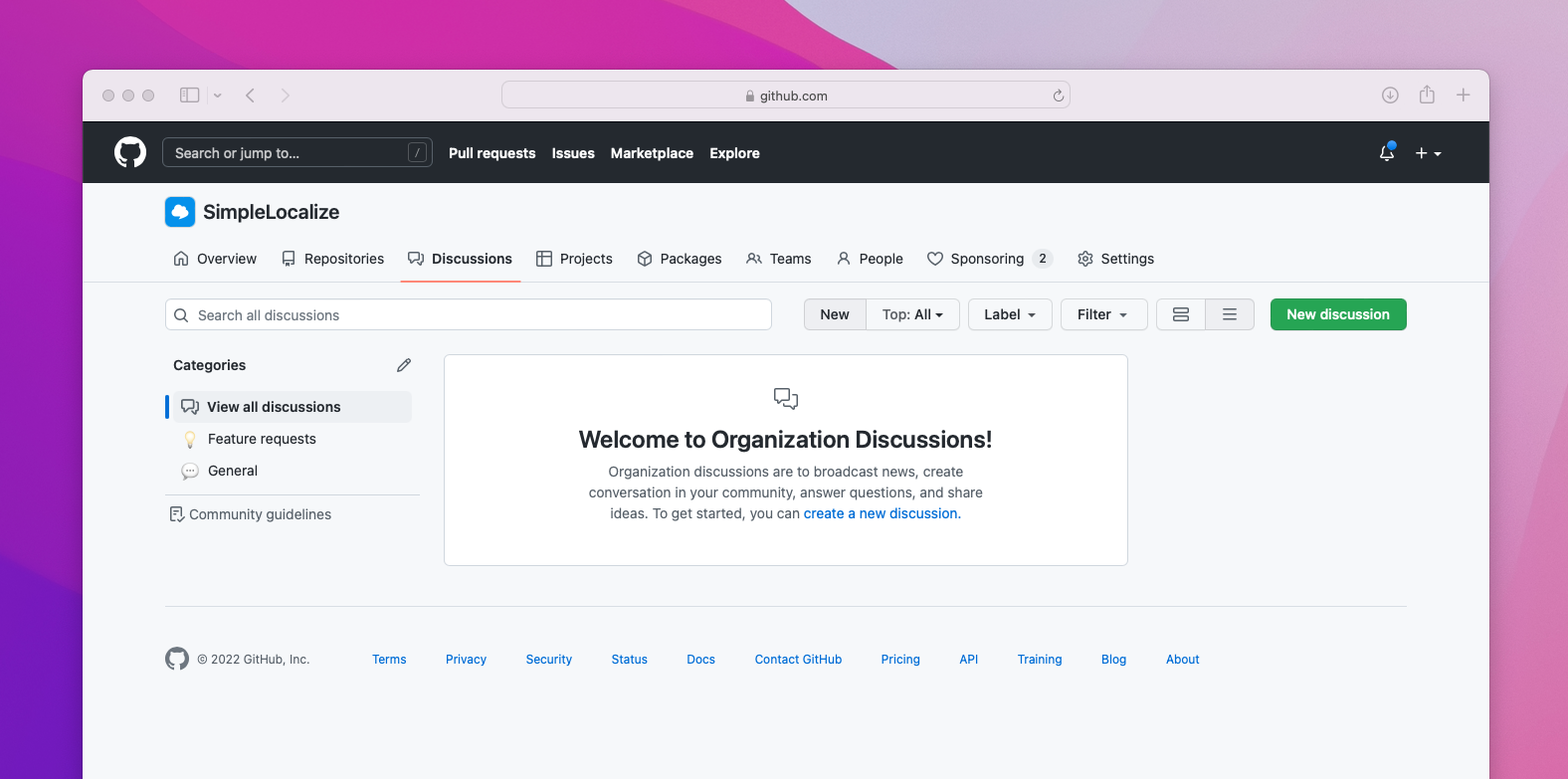Viewport: 1568px width, 779px height.
Task: Open the Security footer link
Action: pos(549,660)
